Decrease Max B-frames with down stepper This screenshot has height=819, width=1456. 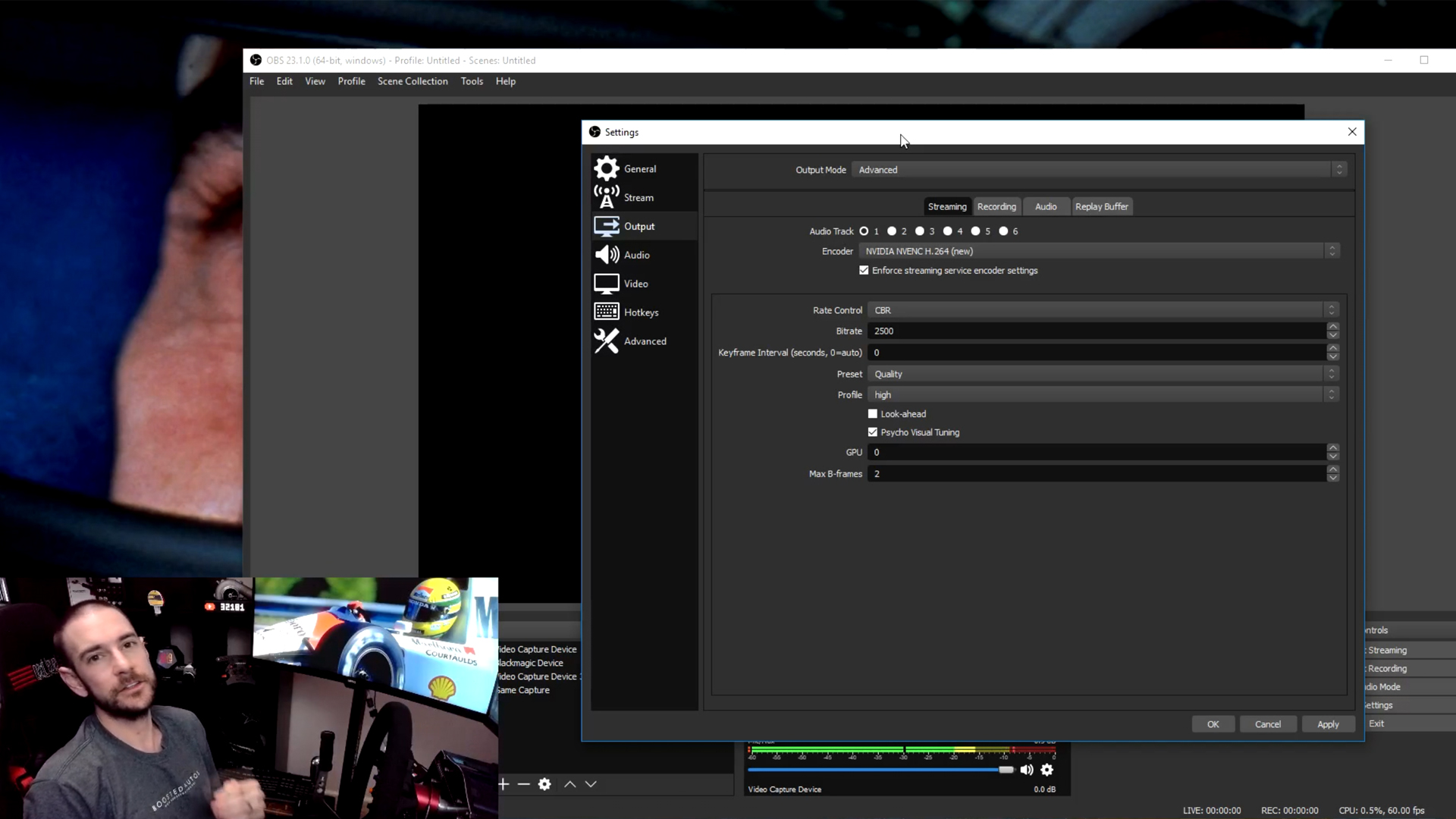pos(1332,478)
